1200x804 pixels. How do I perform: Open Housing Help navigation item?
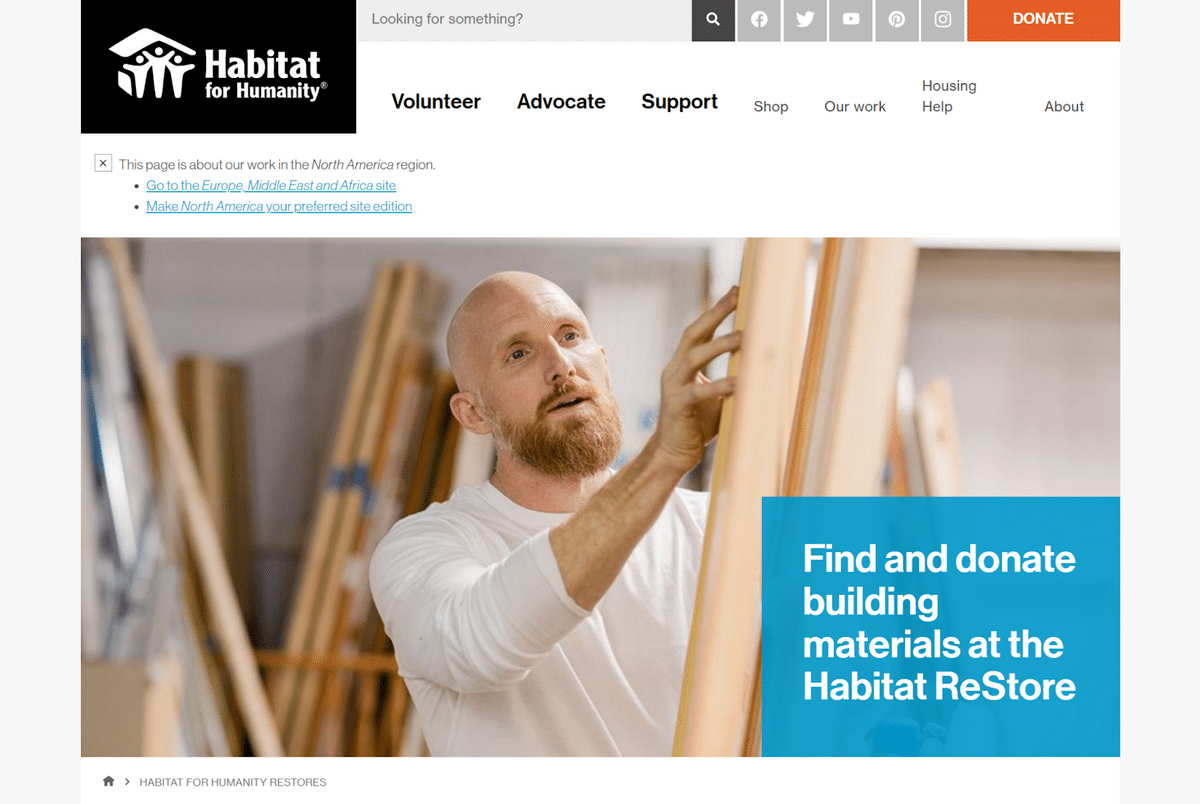coord(949,96)
